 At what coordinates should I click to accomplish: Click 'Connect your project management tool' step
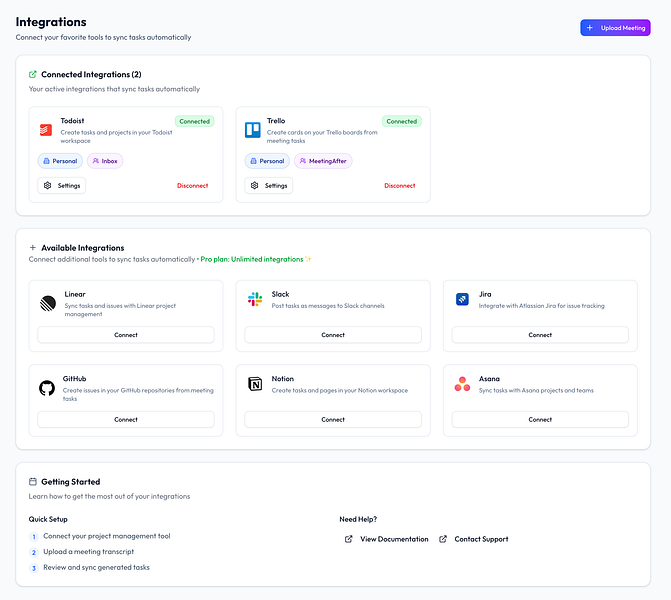coord(107,536)
